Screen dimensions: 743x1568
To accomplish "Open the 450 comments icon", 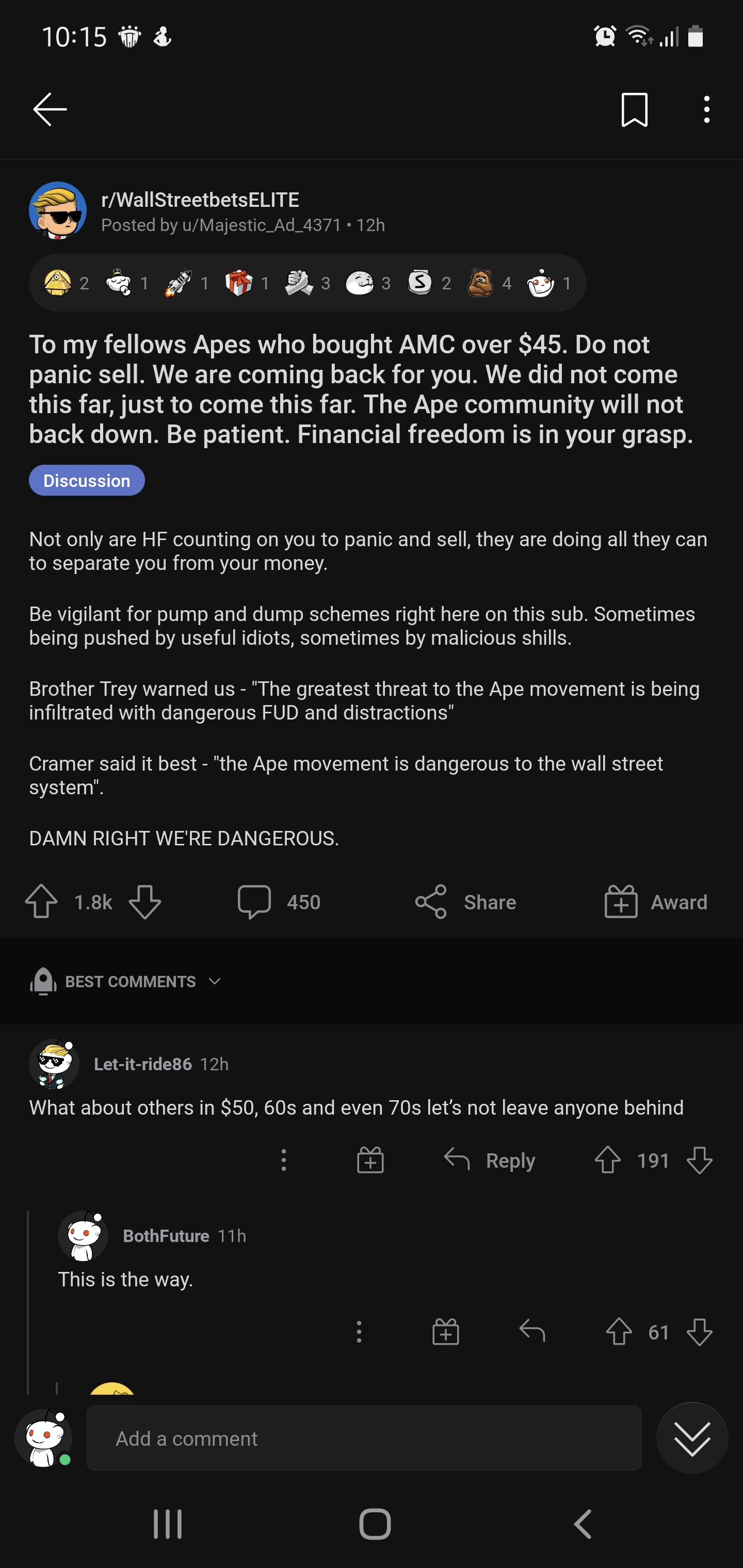I will tap(254, 902).
